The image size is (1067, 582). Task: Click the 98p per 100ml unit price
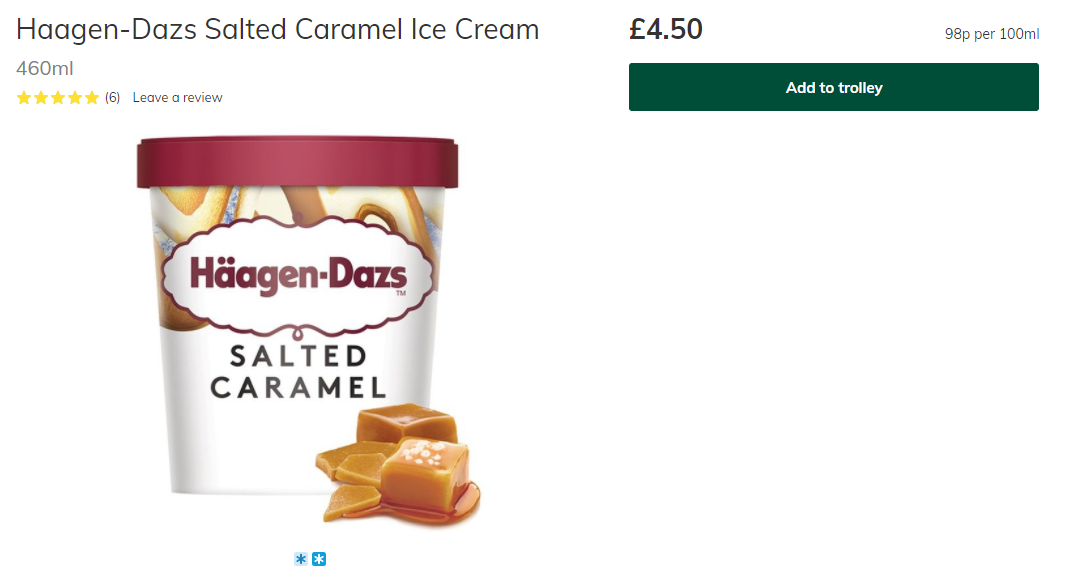tap(991, 34)
